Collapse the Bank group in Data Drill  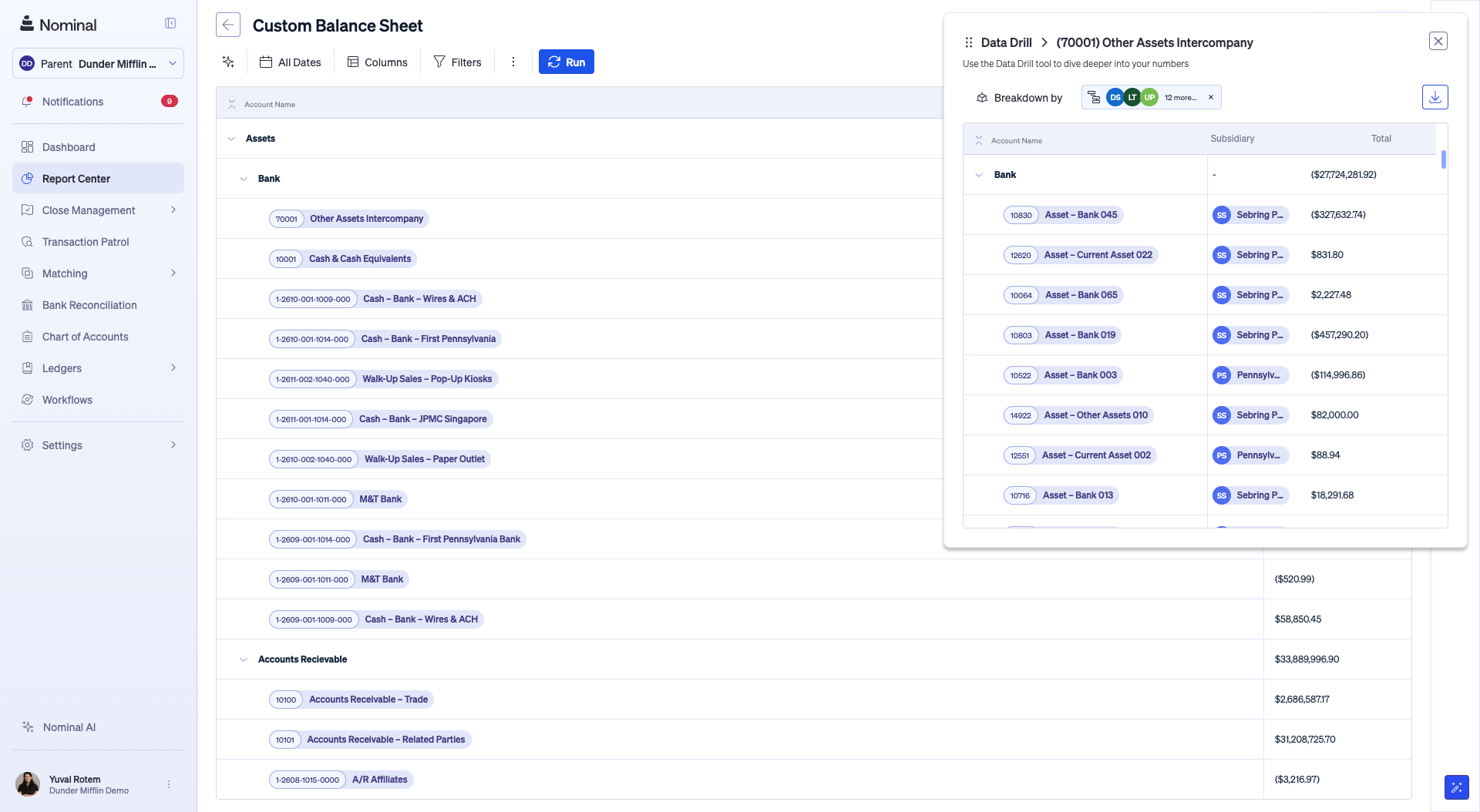(x=980, y=175)
